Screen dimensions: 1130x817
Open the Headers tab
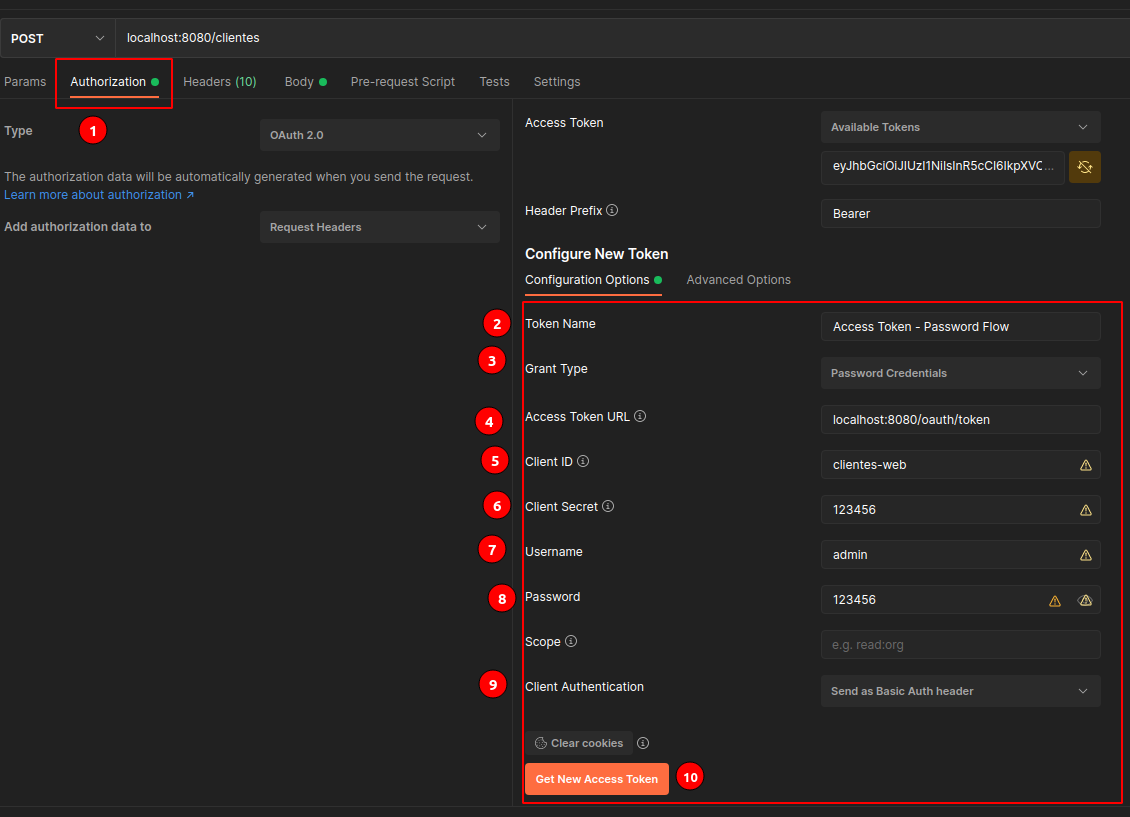(x=219, y=81)
